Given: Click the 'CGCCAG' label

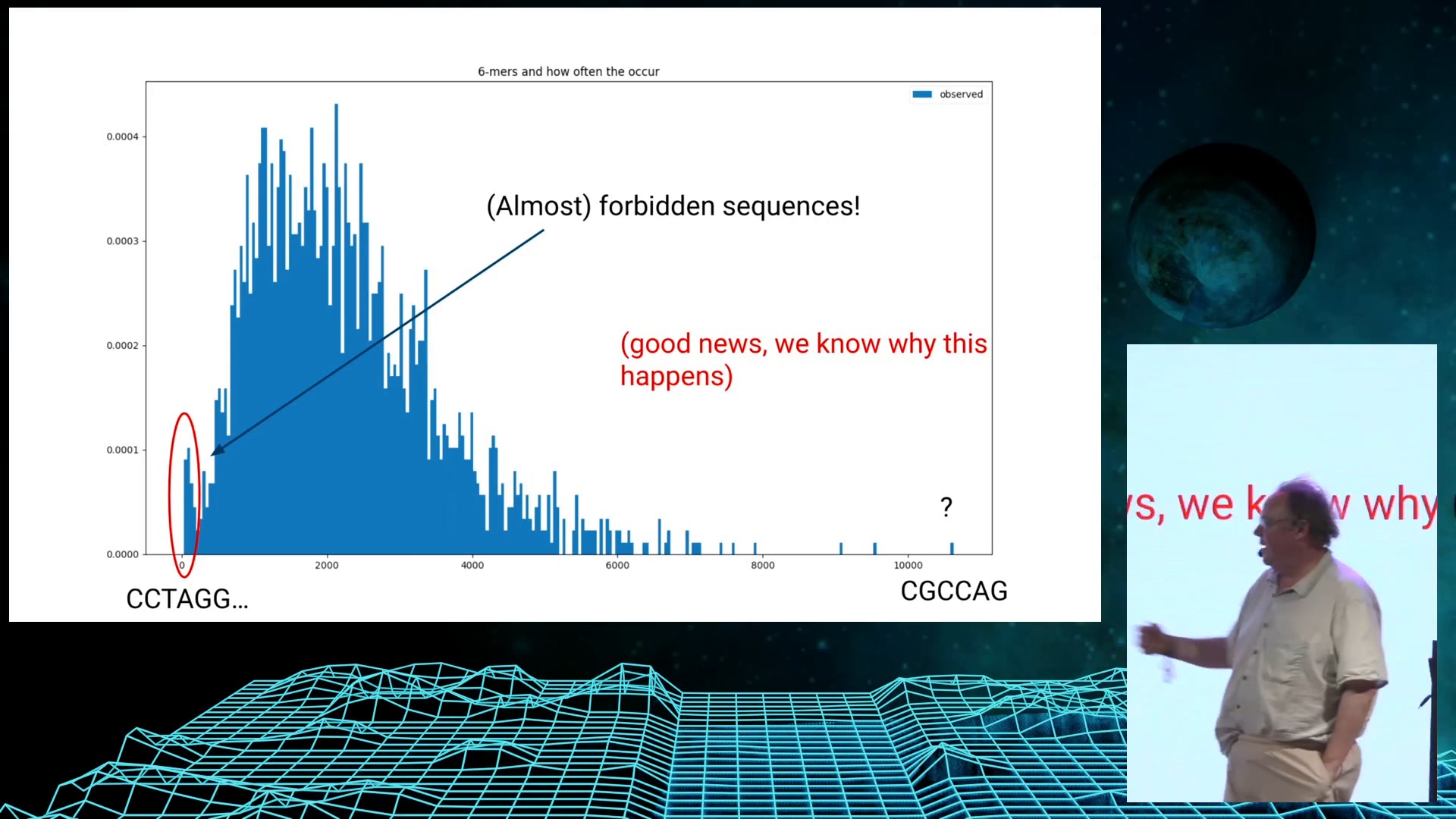Looking at the screenshot, I should click(954, 591).
